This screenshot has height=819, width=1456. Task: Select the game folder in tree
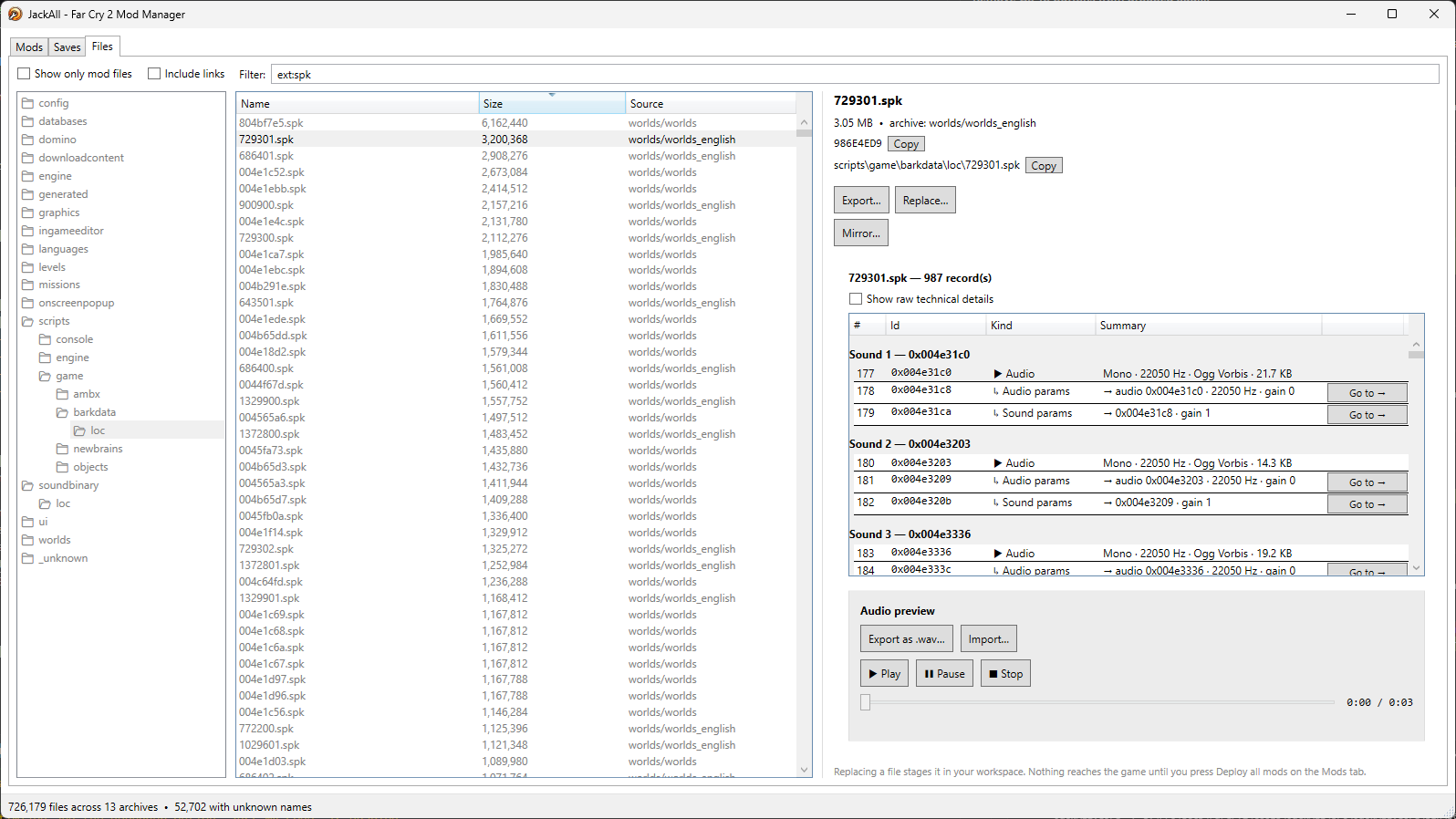(69, 376)
